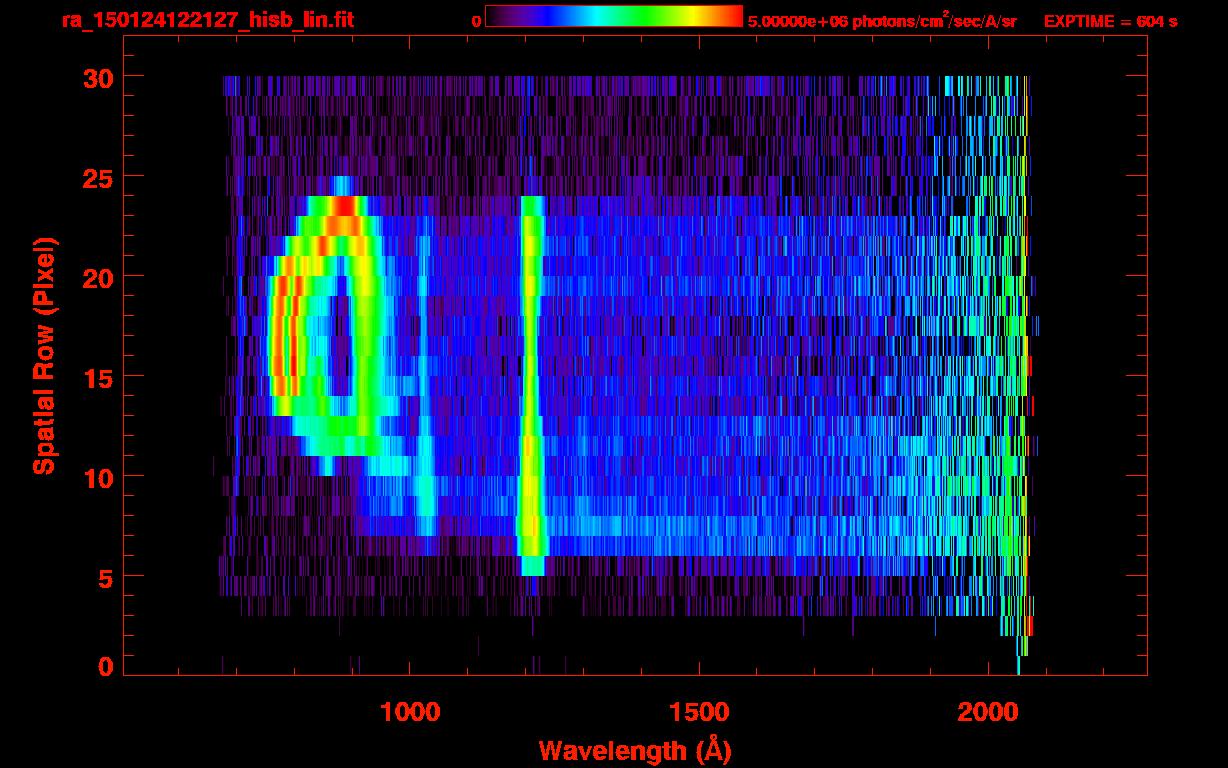Click the rainbow color scale bar

click(x=614, y=17)
